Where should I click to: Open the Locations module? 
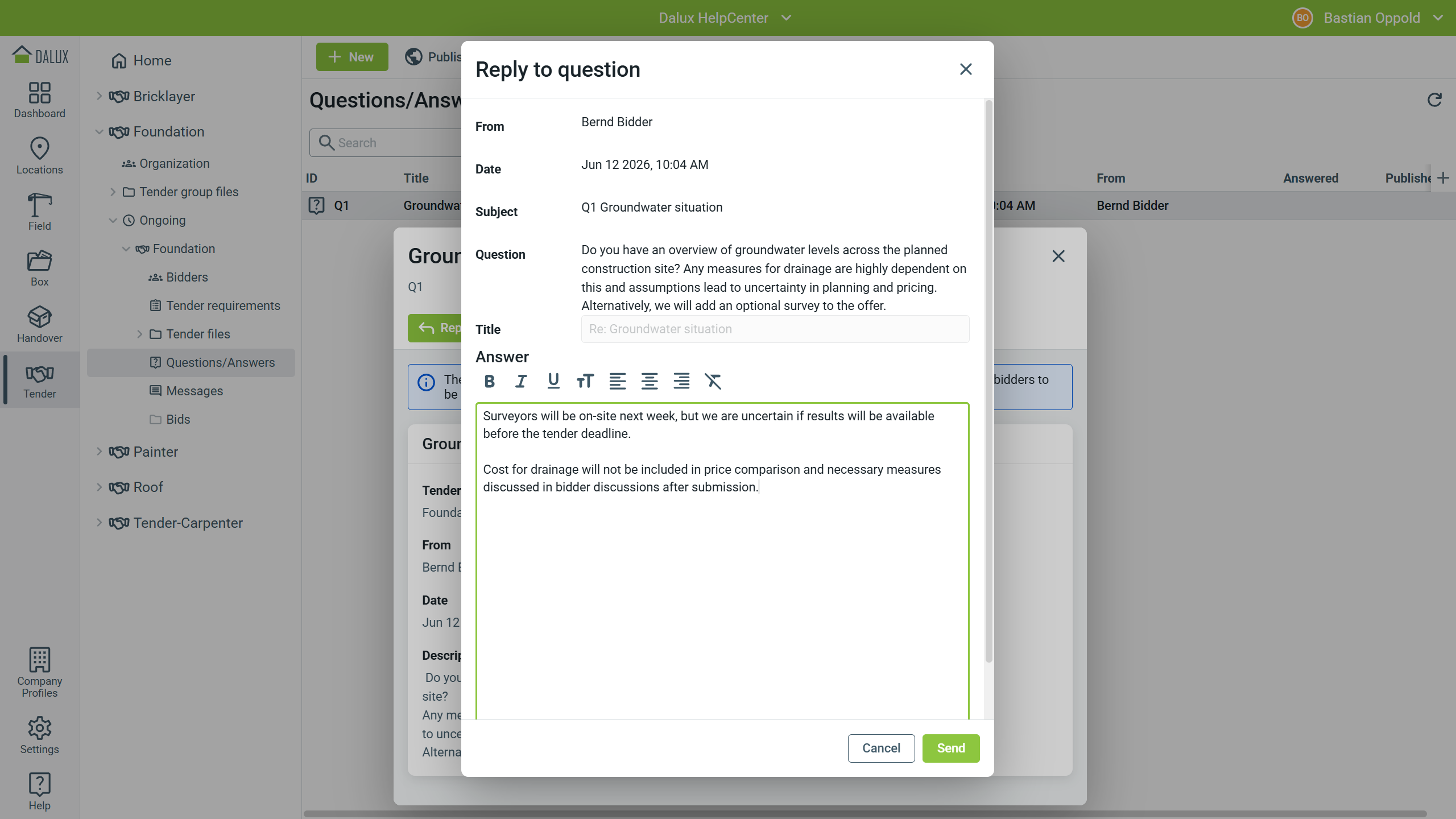(40, 156)
